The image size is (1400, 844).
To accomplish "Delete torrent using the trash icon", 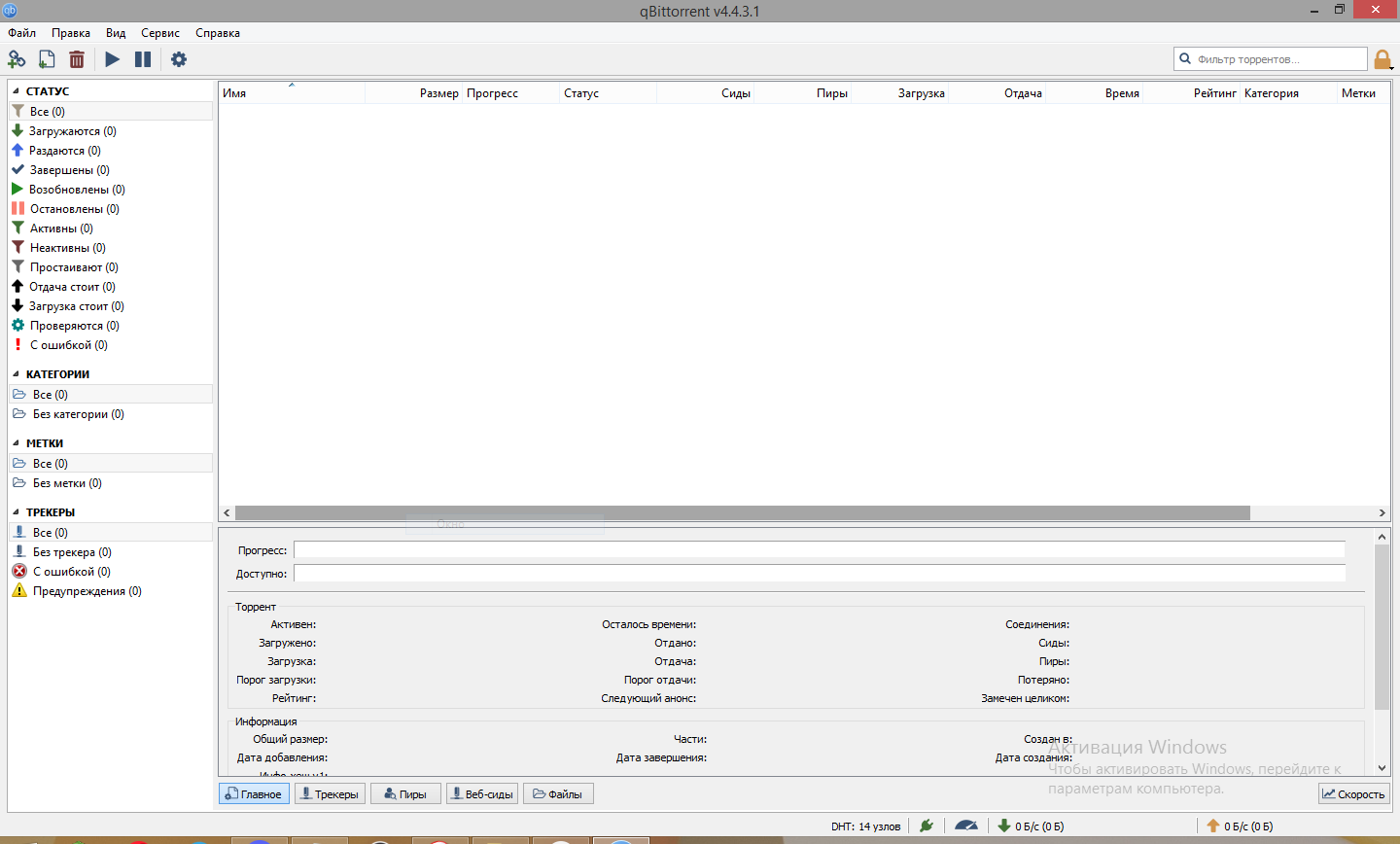I will [x=77, y=59].
